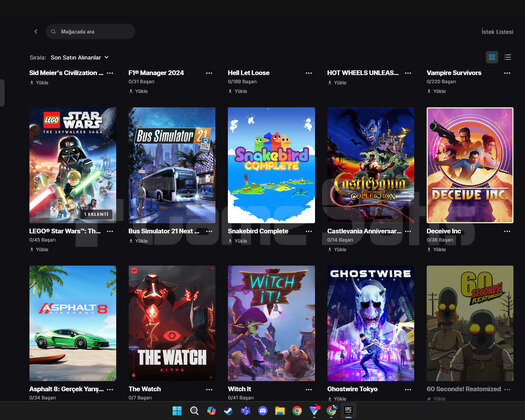Open Discord from the taskbar
The width and height of the screenshot is (525, 420).
click(263, 411)
